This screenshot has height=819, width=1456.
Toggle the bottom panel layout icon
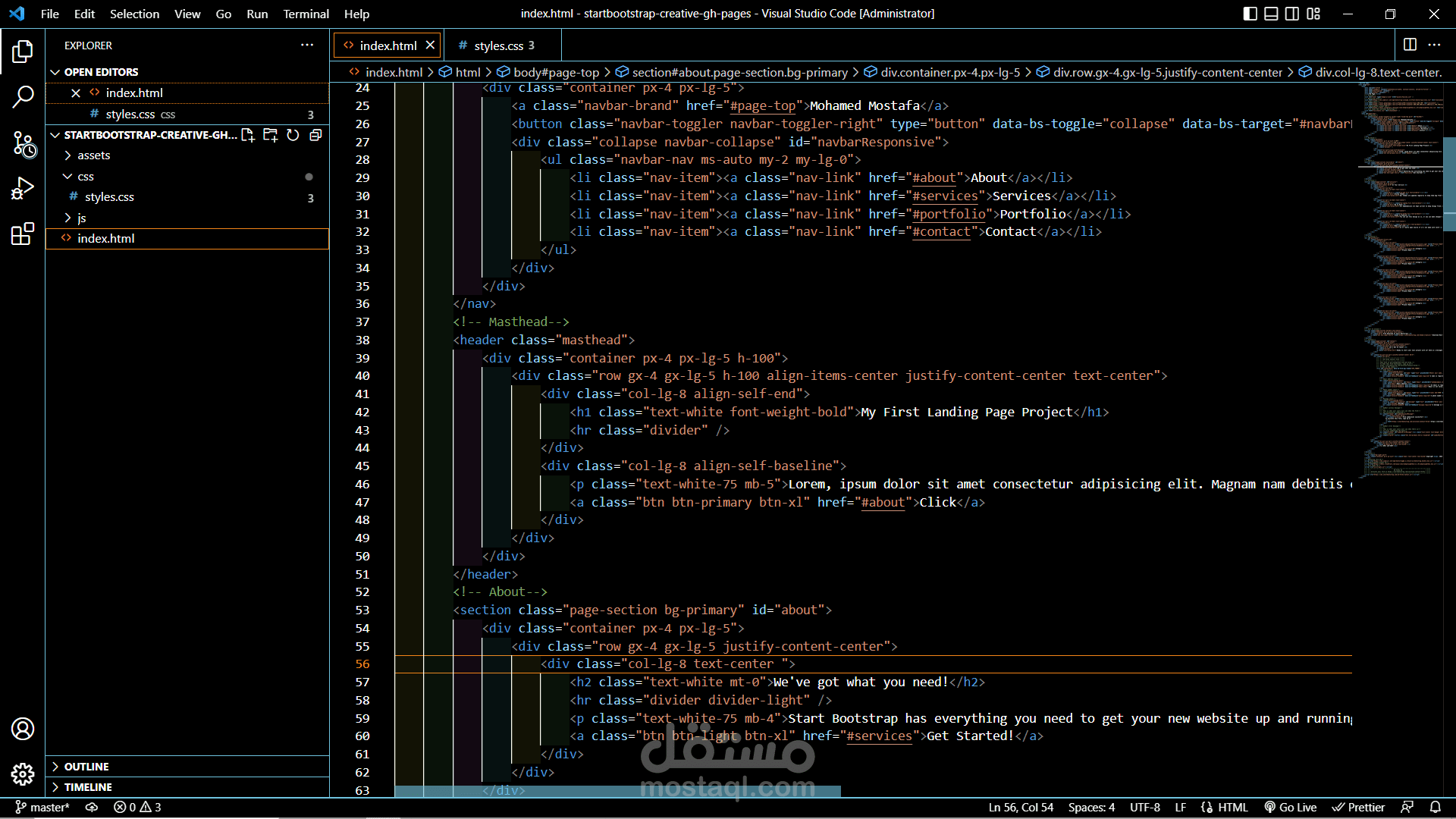coord(1272,14)
